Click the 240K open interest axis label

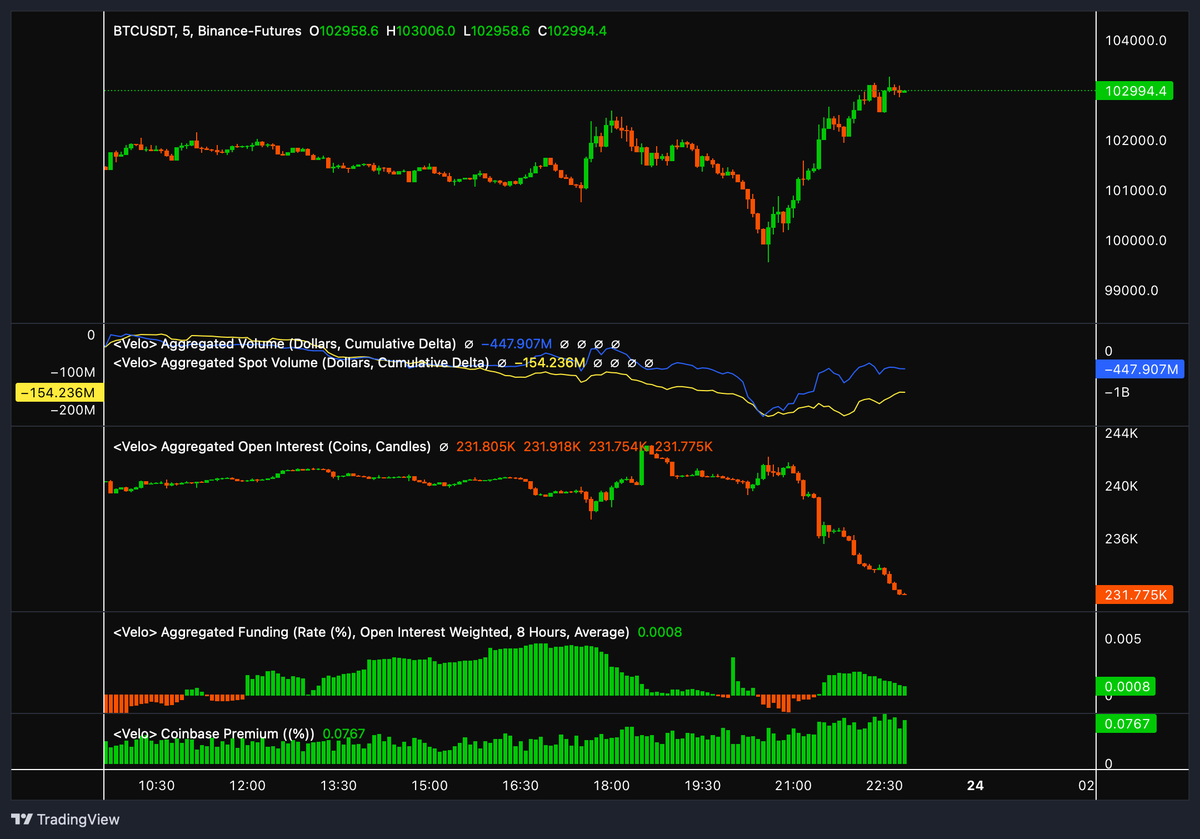pos(1120,487)
